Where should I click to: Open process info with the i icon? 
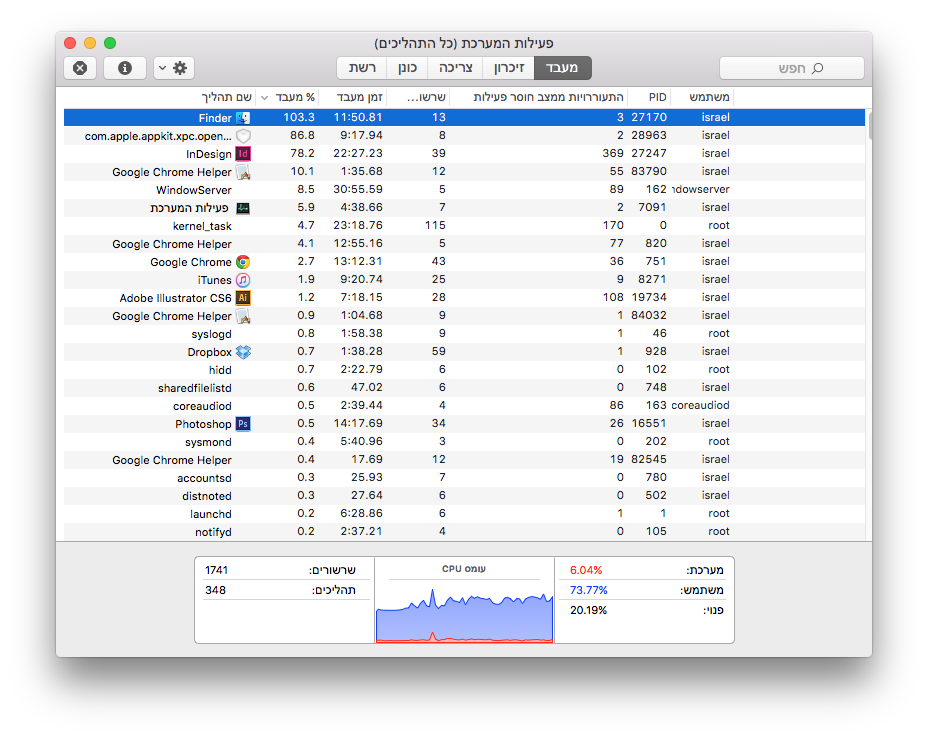pos(125,68)
